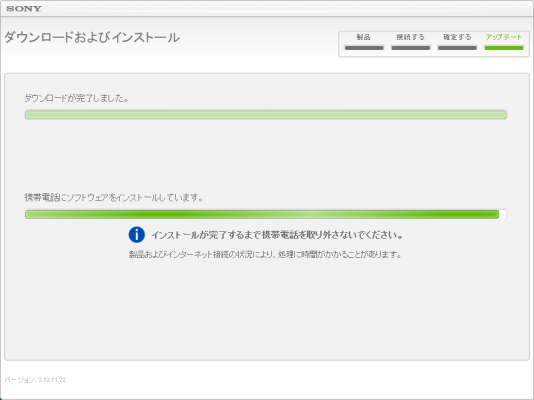The height and width of the screenshot is (400, 534).
Task: Click the completed download progress bar
Action: point(266,115)
